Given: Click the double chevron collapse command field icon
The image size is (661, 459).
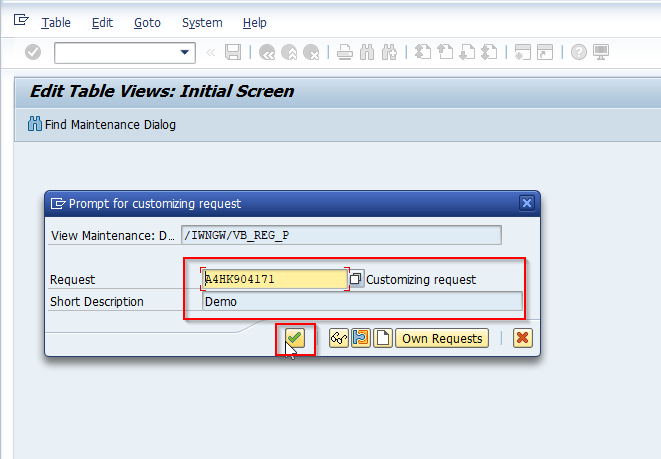Looking at the screenshot, I should point(210,52).
